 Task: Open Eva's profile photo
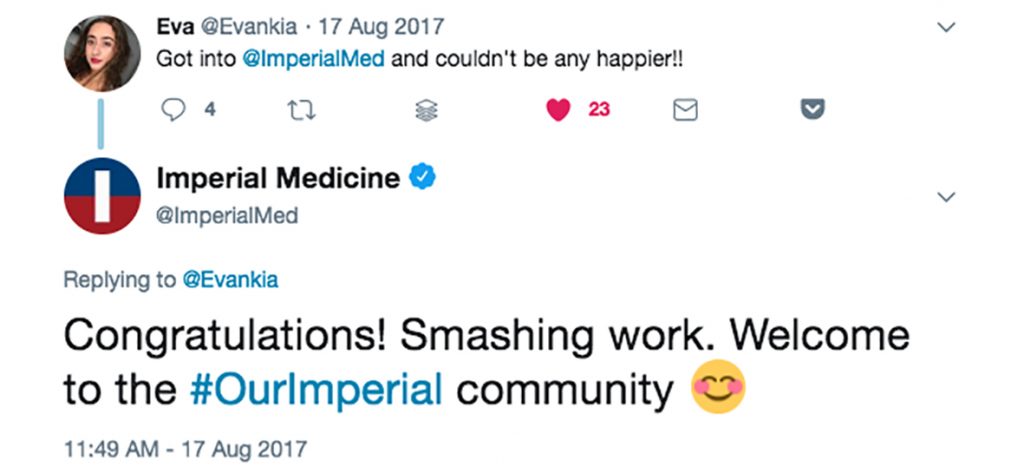tap(102, 54)
